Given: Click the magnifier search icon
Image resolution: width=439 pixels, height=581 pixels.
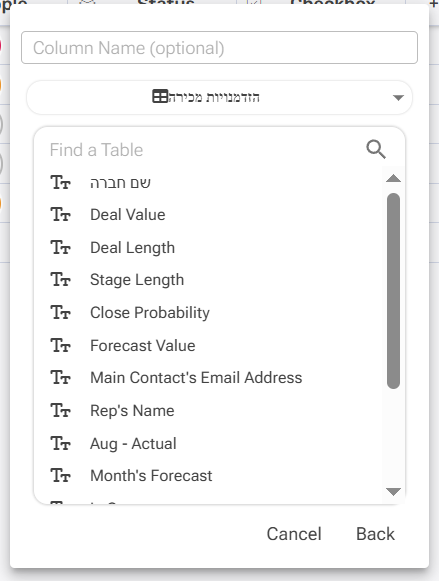Looking at the screenshot, I should click(x=376, y=150).
